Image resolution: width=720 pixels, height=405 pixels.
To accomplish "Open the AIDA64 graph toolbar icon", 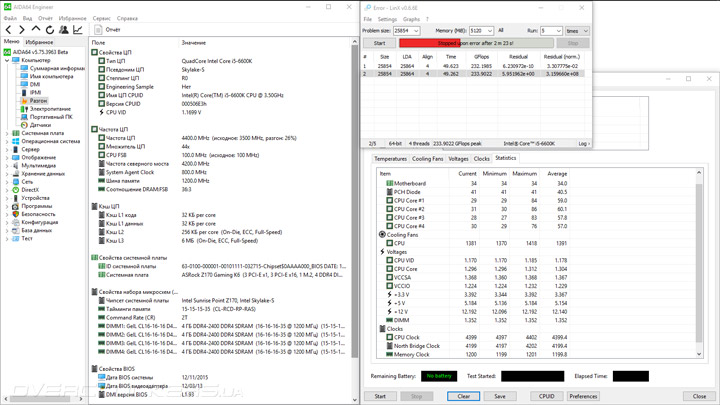I will coord(78,30).
